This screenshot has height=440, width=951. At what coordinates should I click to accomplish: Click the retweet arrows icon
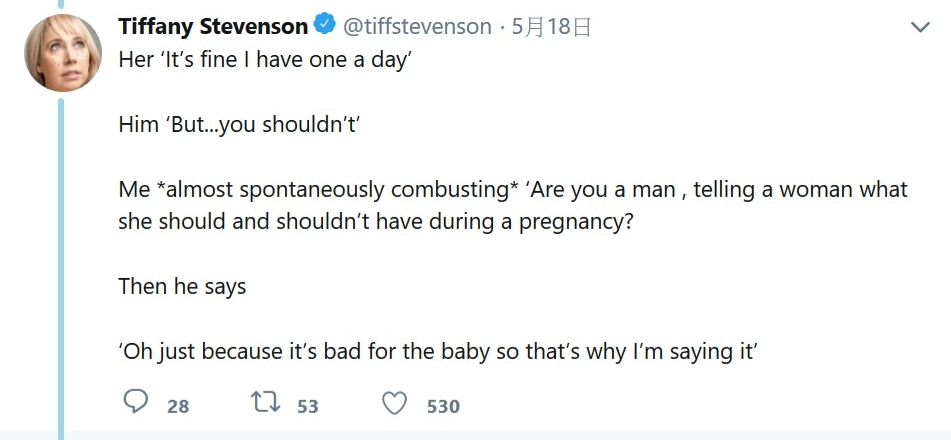point(265,403)
